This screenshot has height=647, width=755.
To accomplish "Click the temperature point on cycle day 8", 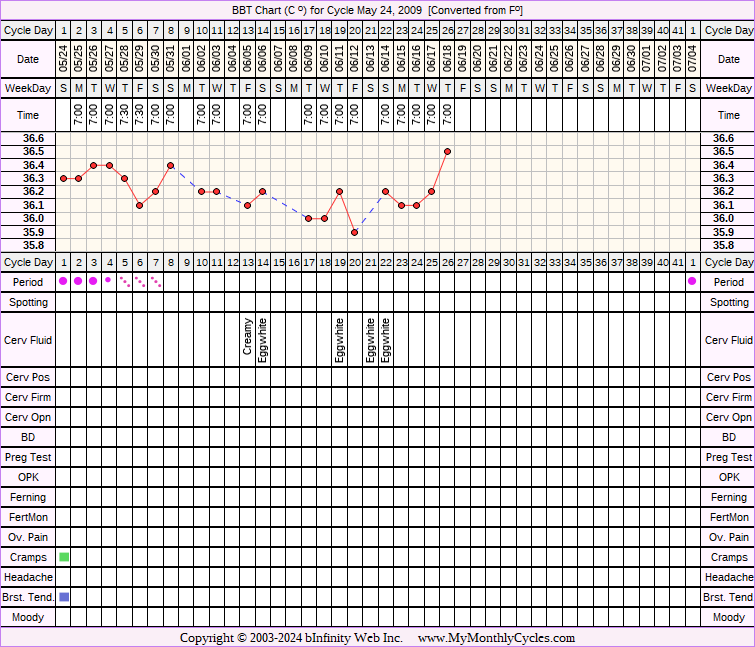I will (171, 165).
